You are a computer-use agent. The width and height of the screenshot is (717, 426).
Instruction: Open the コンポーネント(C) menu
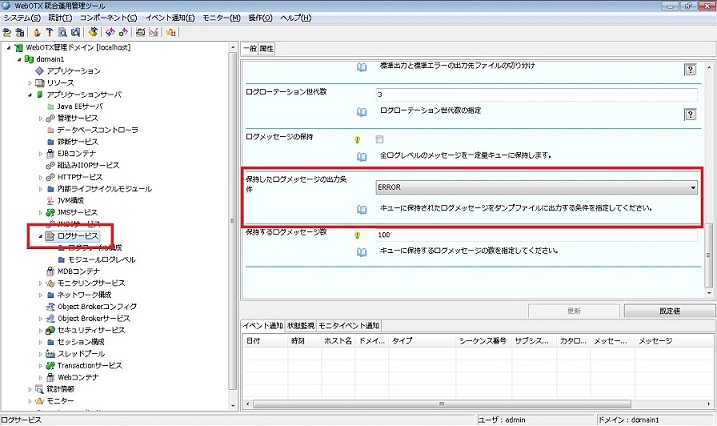tap(108, 18)
